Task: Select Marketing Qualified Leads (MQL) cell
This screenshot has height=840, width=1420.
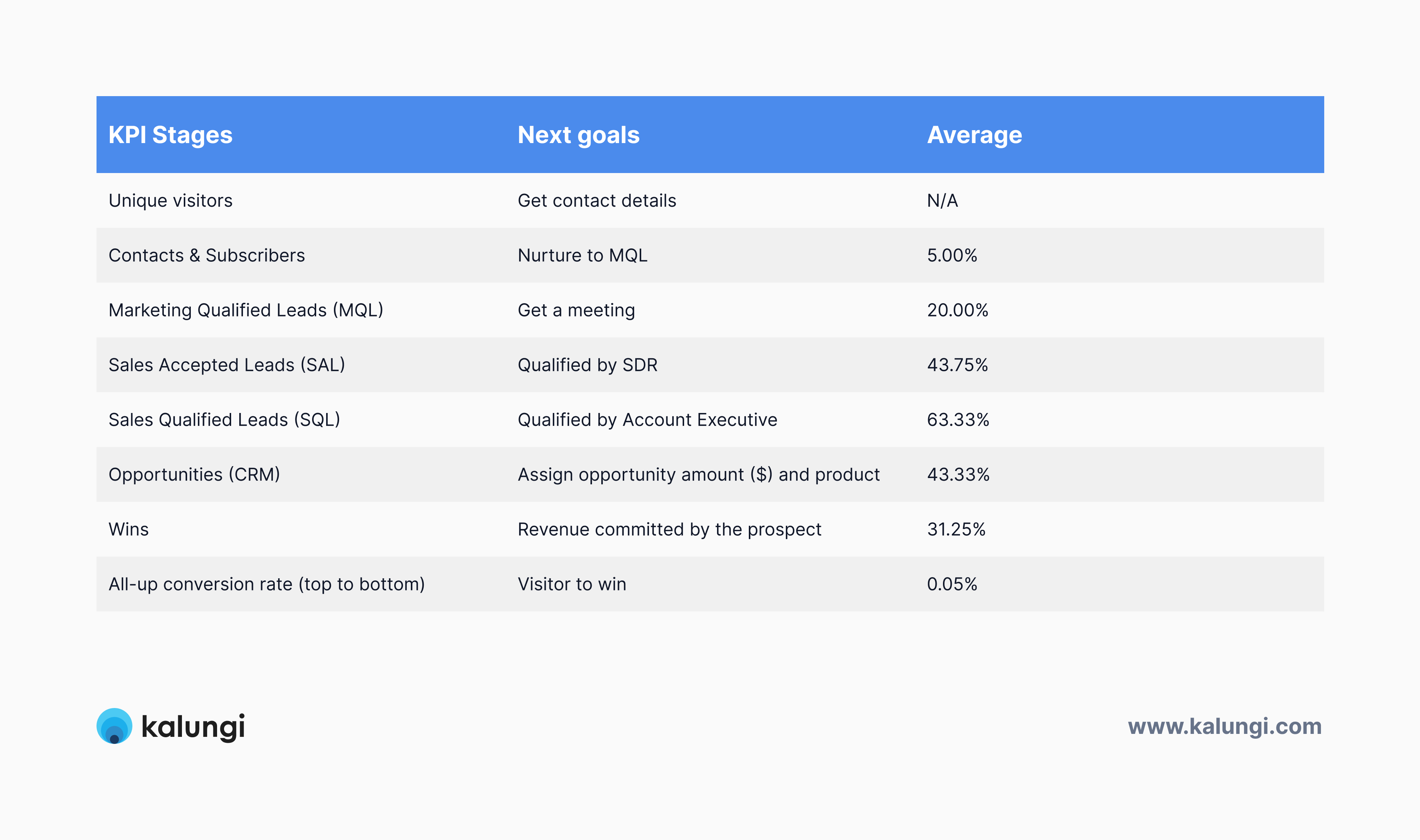Action: point(246,310)
